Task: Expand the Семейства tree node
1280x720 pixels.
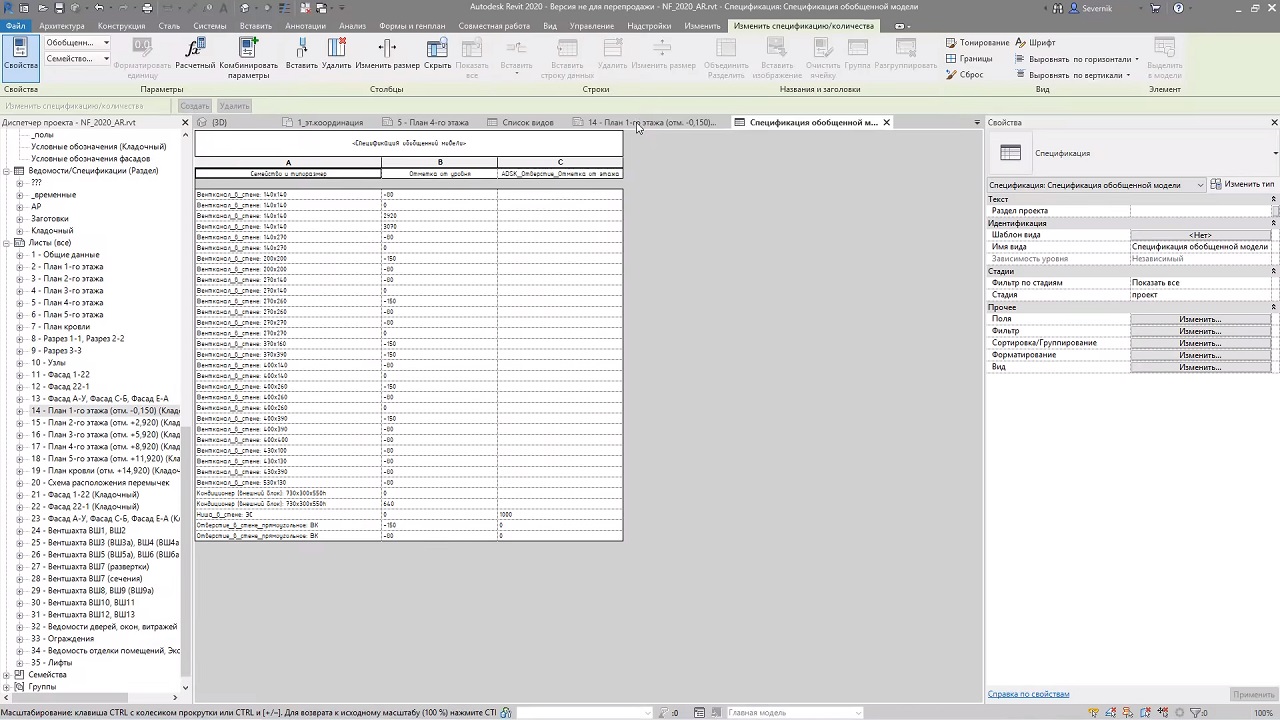Action: pos(6,675)
